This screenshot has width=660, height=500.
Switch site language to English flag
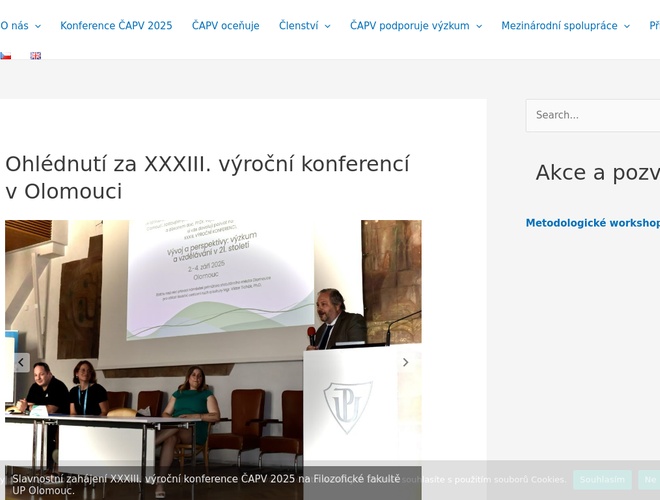click(x=36, y=56)
